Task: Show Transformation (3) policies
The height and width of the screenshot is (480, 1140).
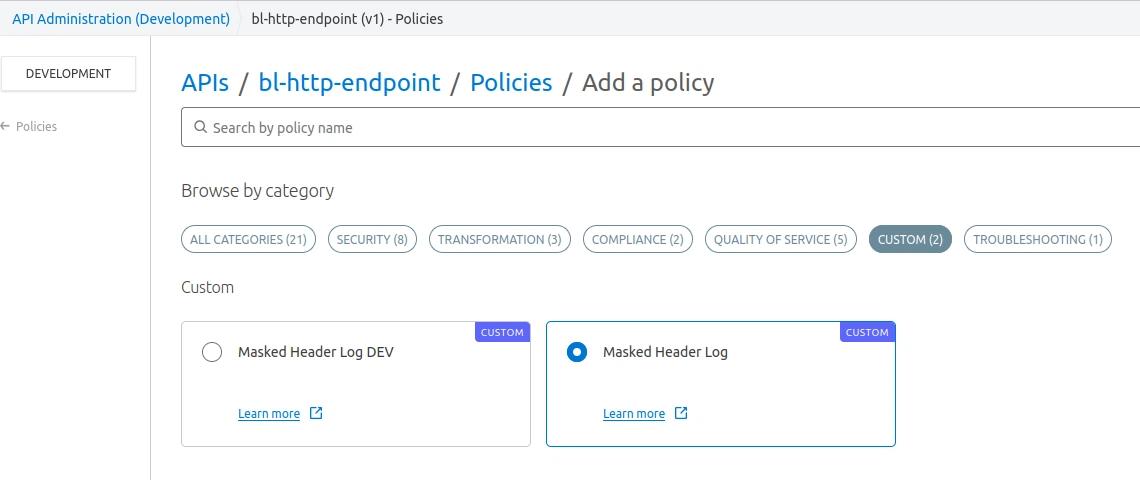Action: click(x=499, y=240)
